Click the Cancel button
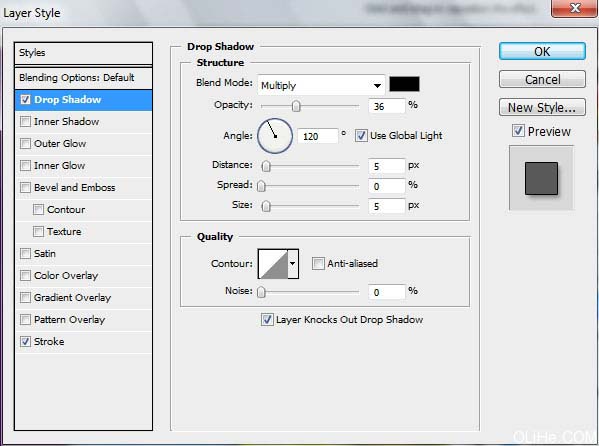The image size is (599, 446). point(542,79)
